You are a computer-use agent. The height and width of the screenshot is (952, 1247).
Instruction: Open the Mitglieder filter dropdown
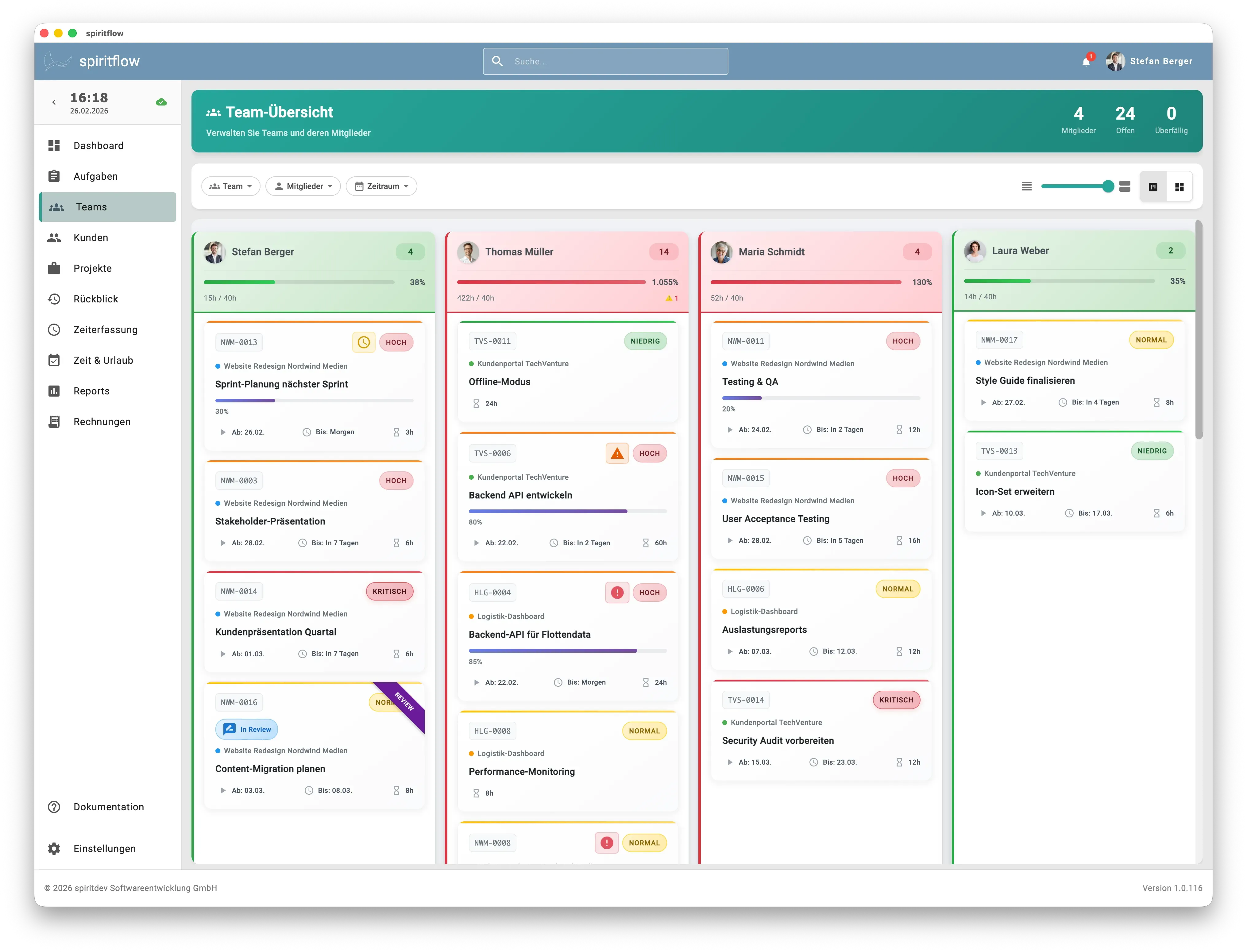point(303,186)
